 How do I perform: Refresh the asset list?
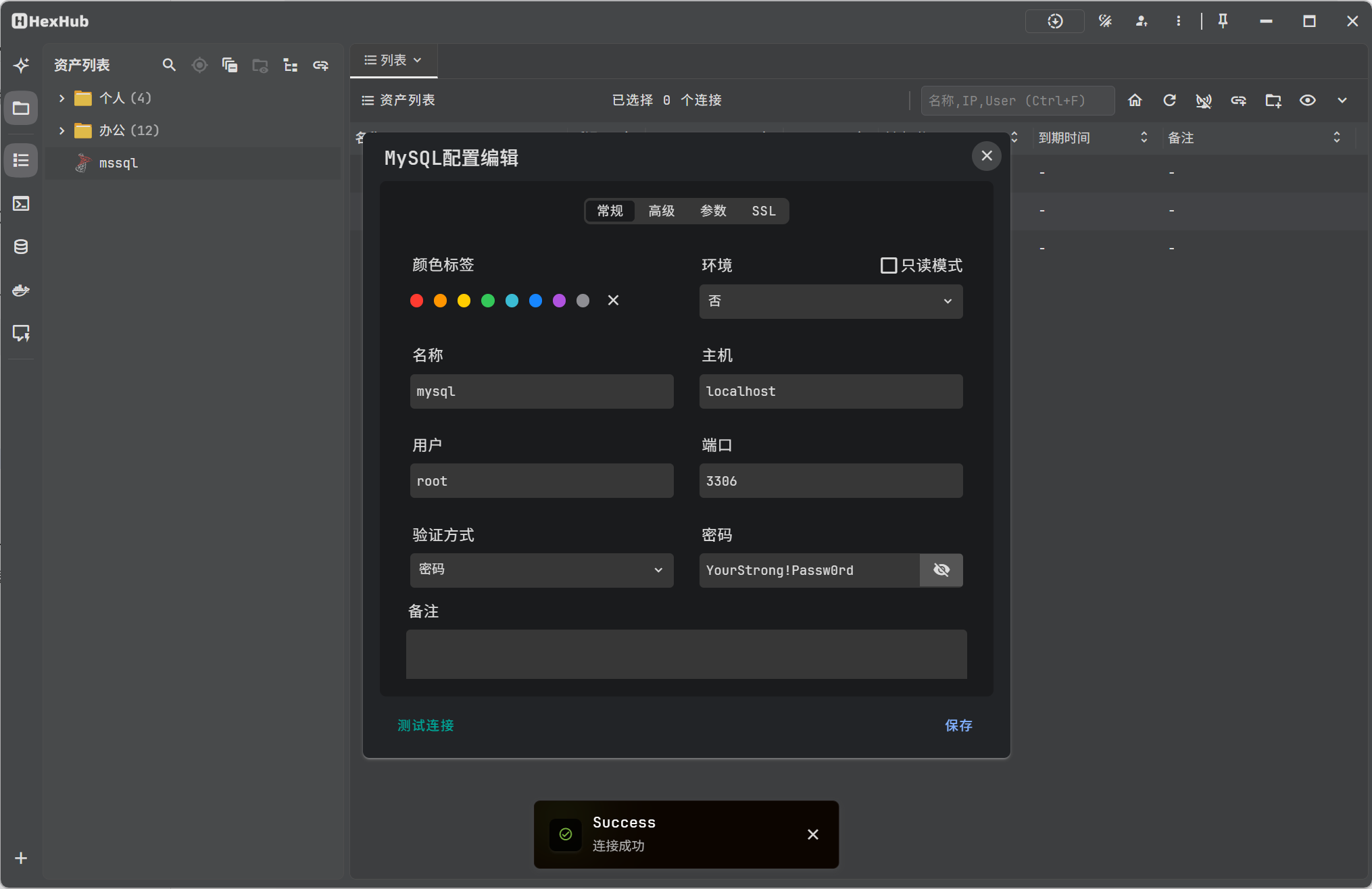(x=1169, y=101)
